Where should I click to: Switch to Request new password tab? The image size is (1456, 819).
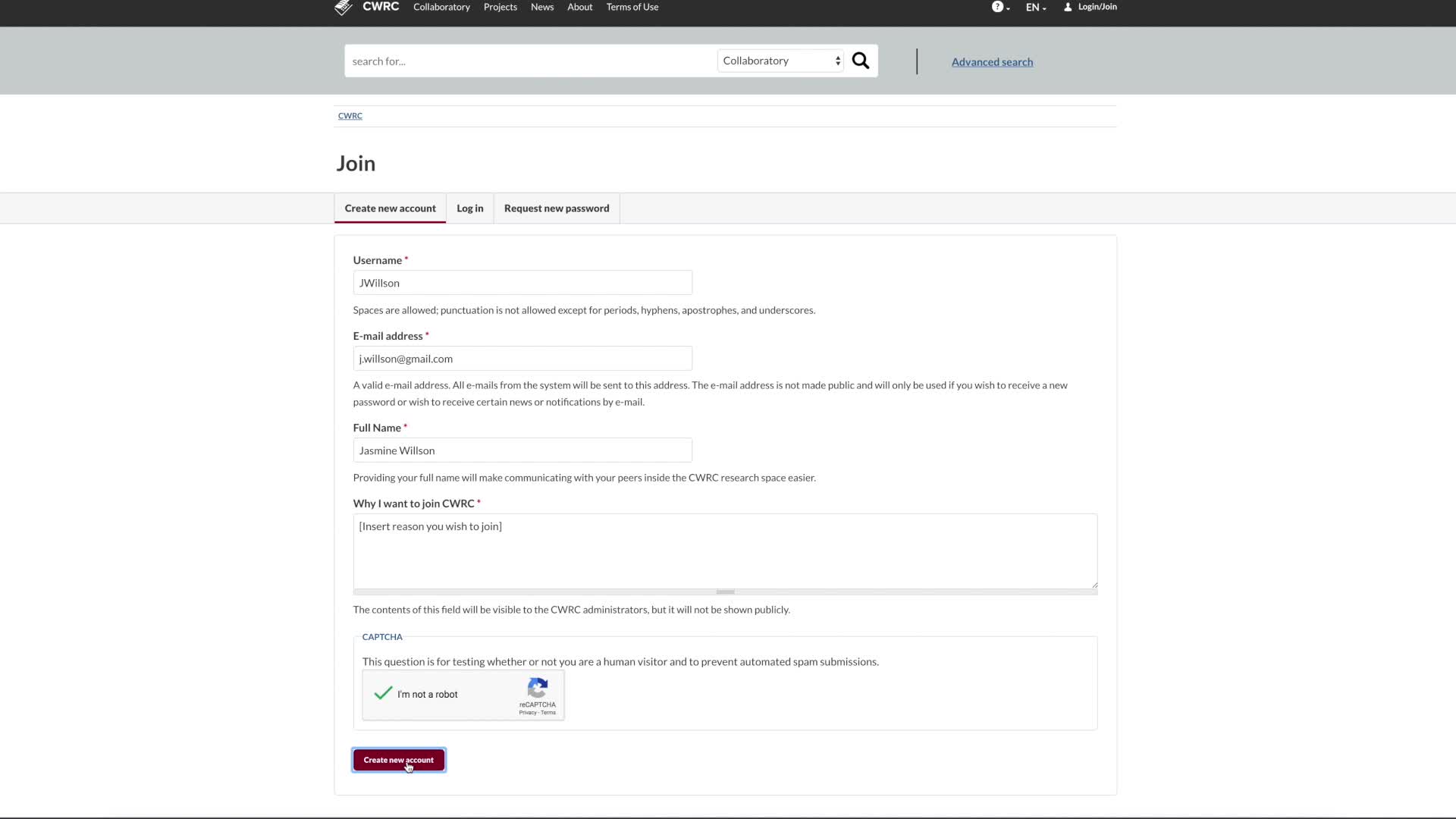click(x=557, y=209)
